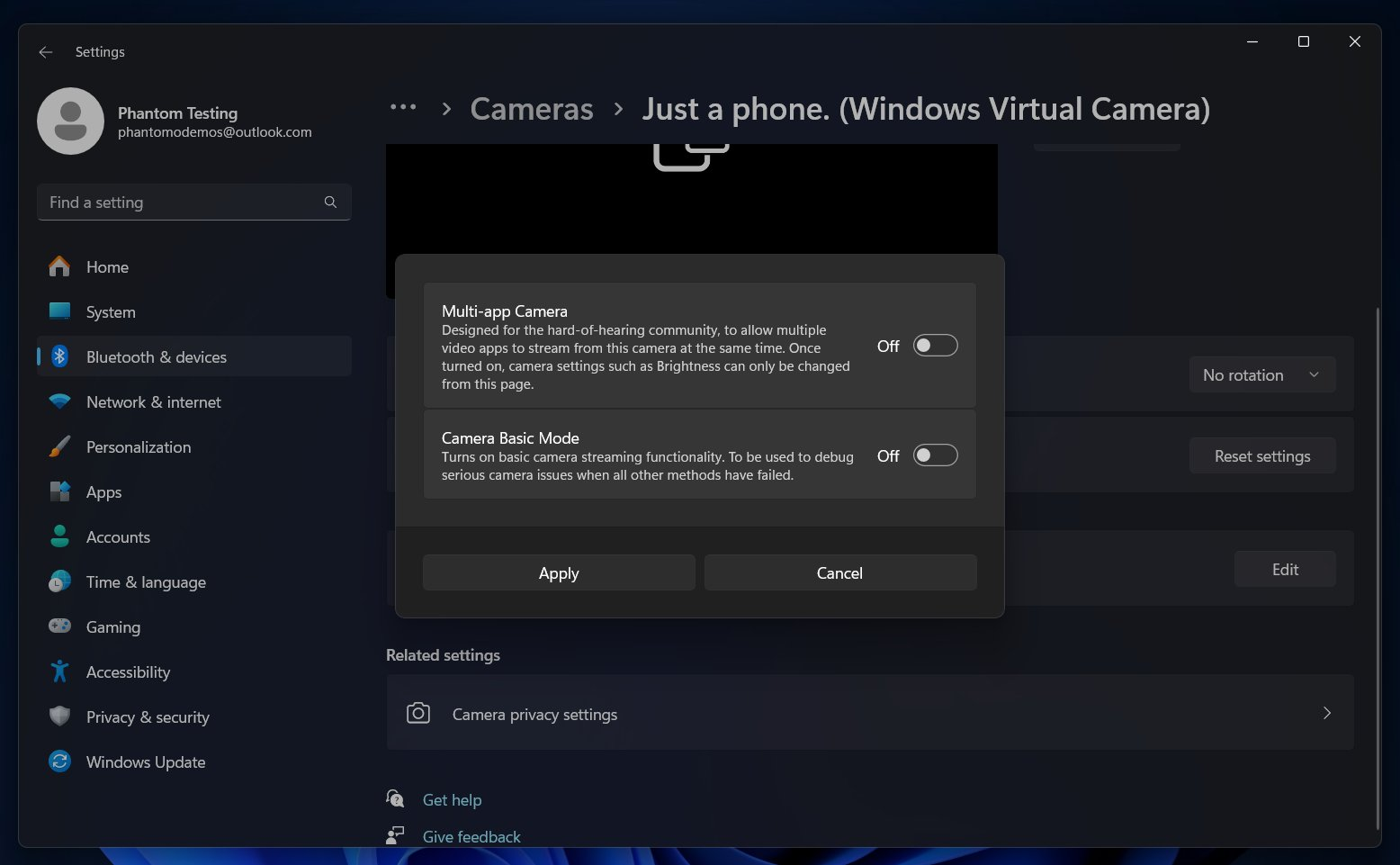The width and height of the screenshot is (1400, 865).
Task: Click the Privacy & security shield icon
Action: click(x=58, y=716)
